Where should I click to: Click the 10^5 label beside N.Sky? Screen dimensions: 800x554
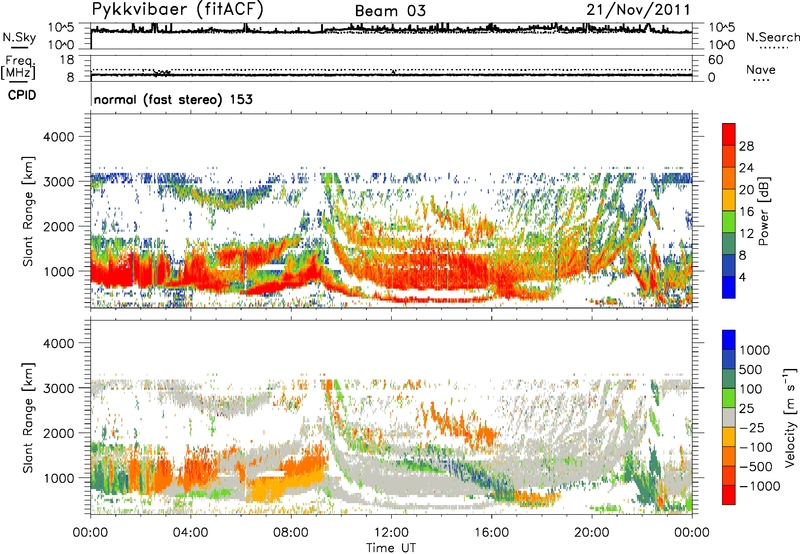(61, 28)
